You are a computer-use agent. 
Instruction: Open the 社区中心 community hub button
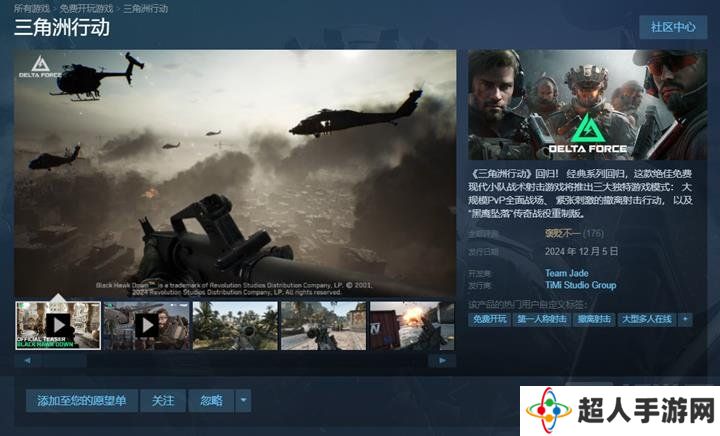pyautogui.click(x=673, y=27)
